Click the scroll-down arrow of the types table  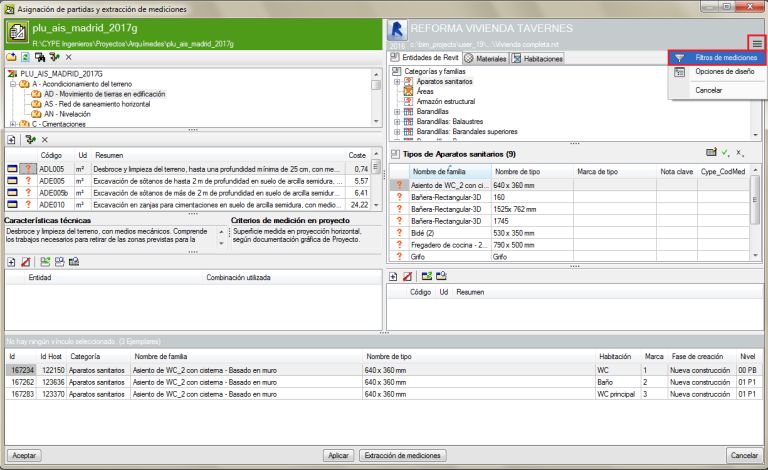[756, 255]
